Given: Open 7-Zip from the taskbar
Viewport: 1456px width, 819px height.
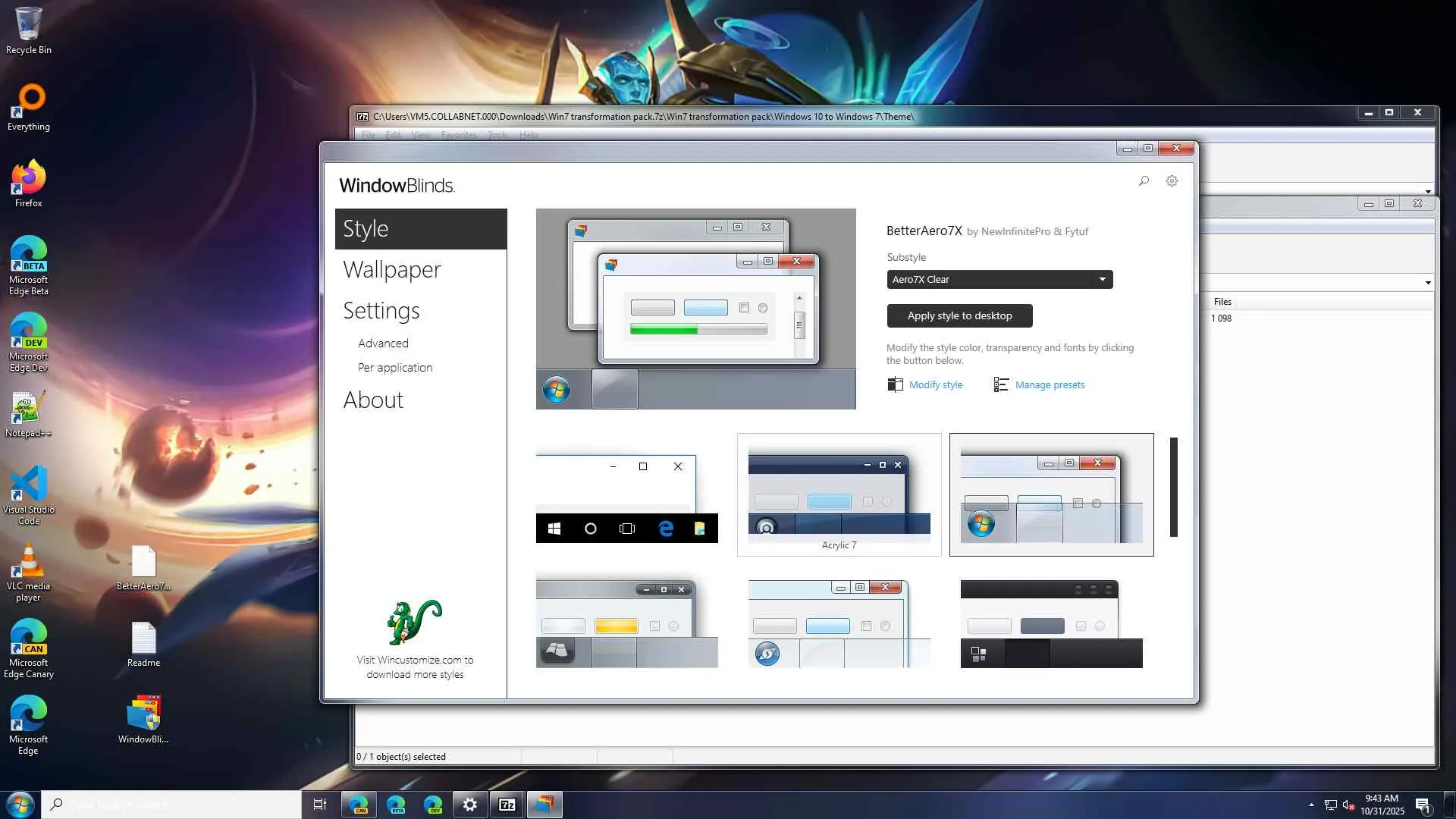Looking at the screenshot, I should click(507, 805).
